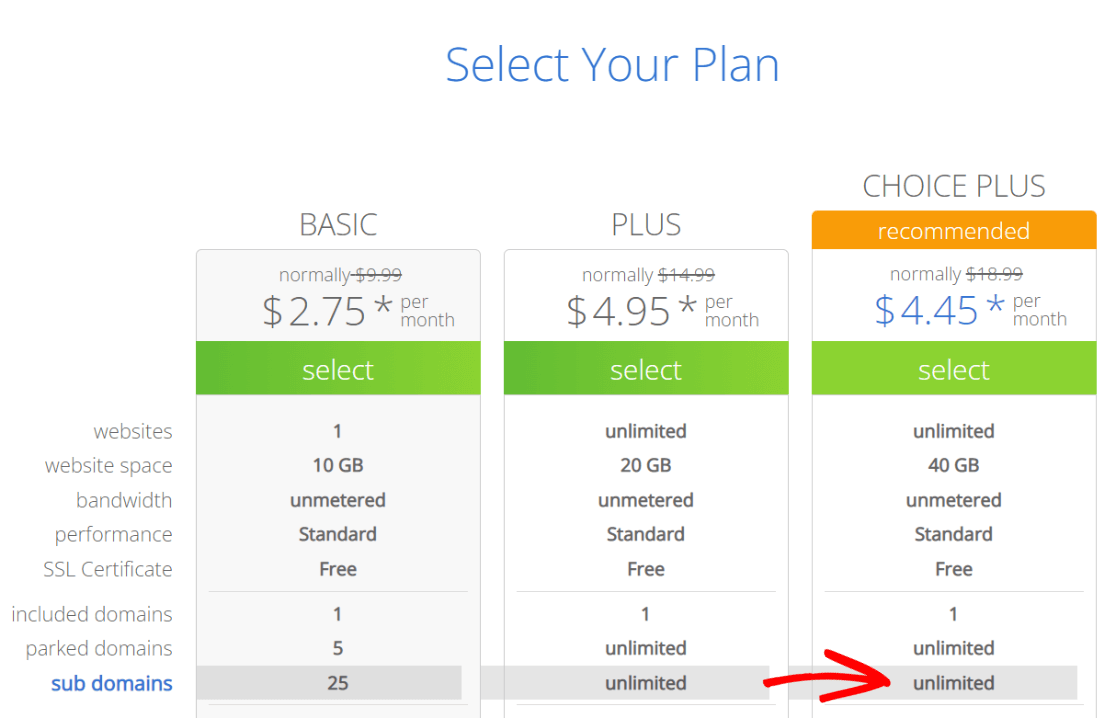Screen dimensions: 1116x718
Task: Click the CHOICE PLUS plan header
Action: coord(953,185)
